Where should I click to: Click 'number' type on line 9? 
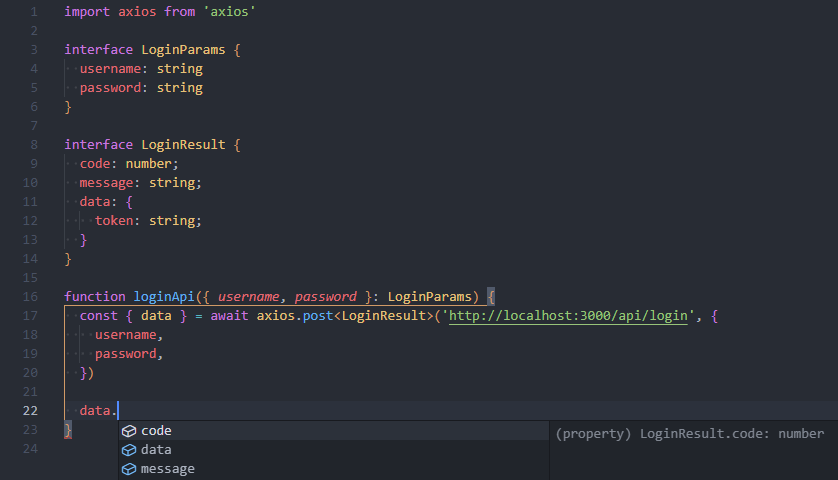[149, 164]
